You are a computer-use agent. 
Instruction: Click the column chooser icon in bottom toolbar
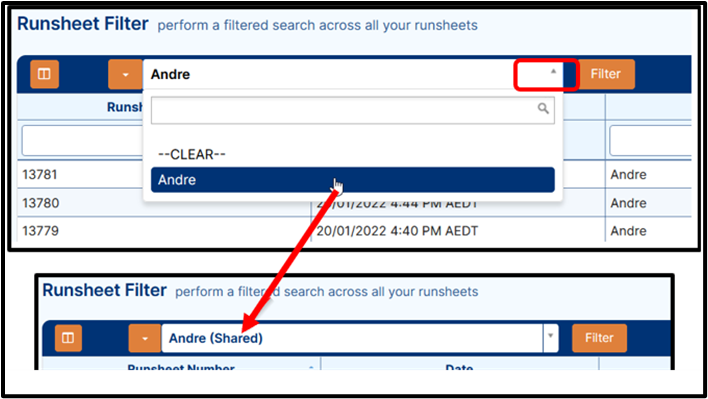pos(68,338)
